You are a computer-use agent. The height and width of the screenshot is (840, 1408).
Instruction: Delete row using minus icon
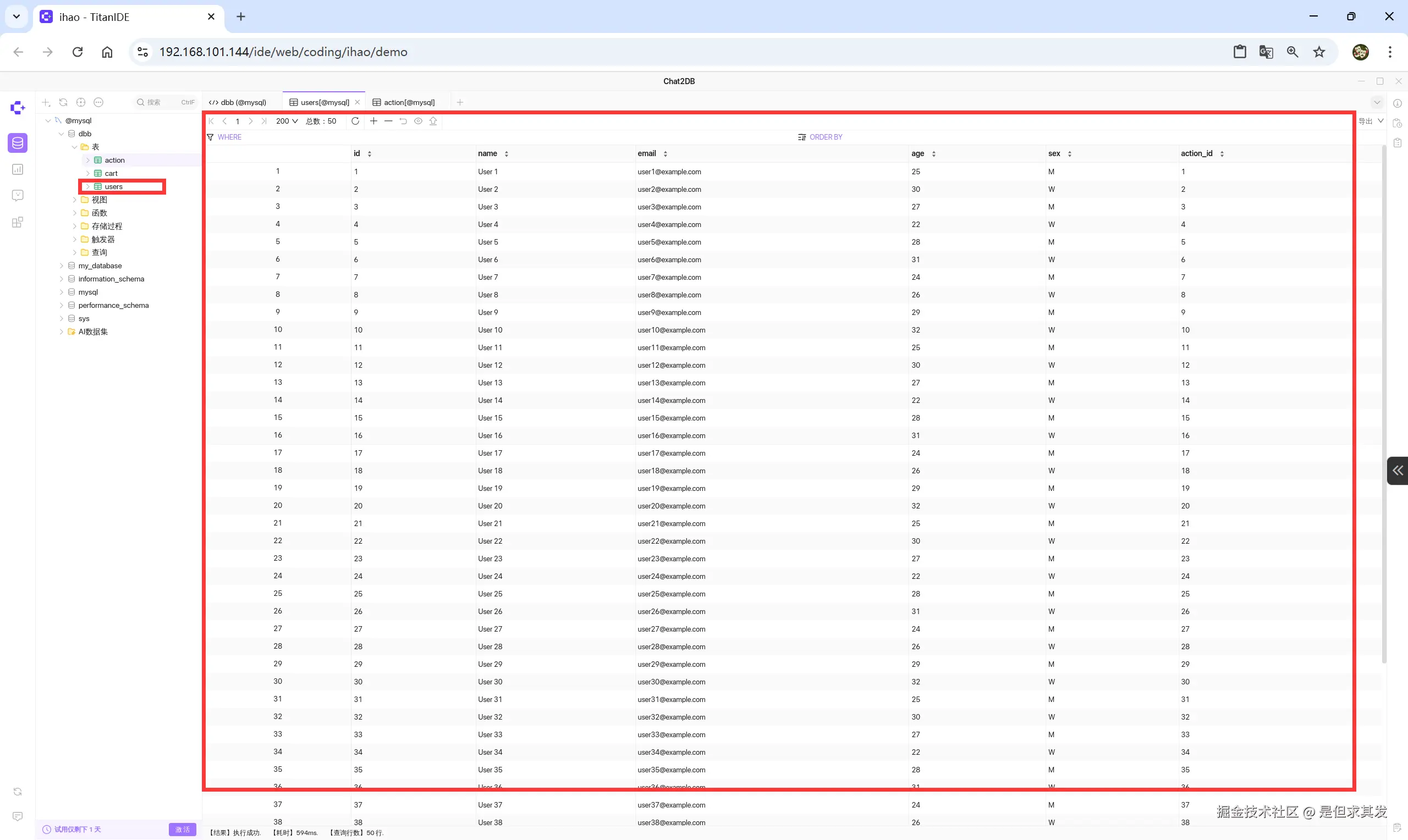pos(388,121)
